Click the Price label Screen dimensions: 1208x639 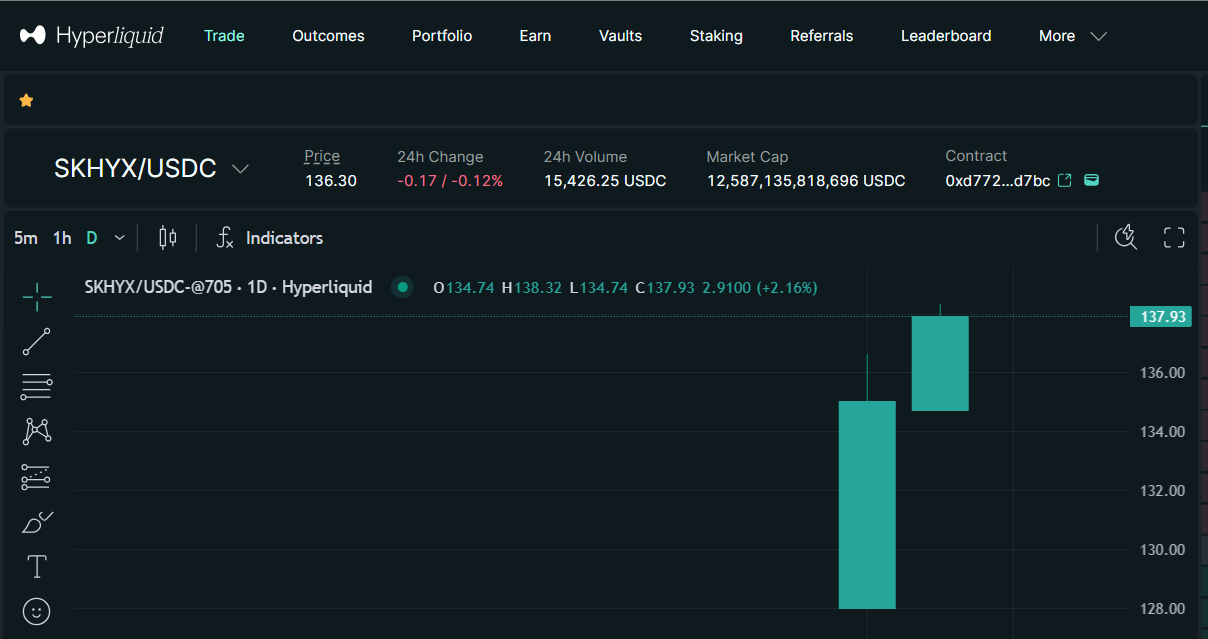[x=322, y=156]
